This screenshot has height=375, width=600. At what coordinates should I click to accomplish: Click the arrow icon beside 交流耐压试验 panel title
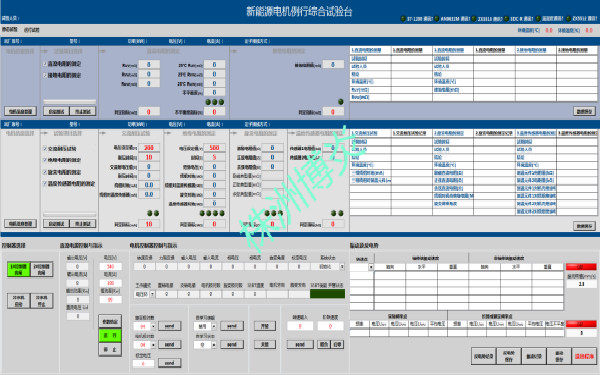click(103, 134)
